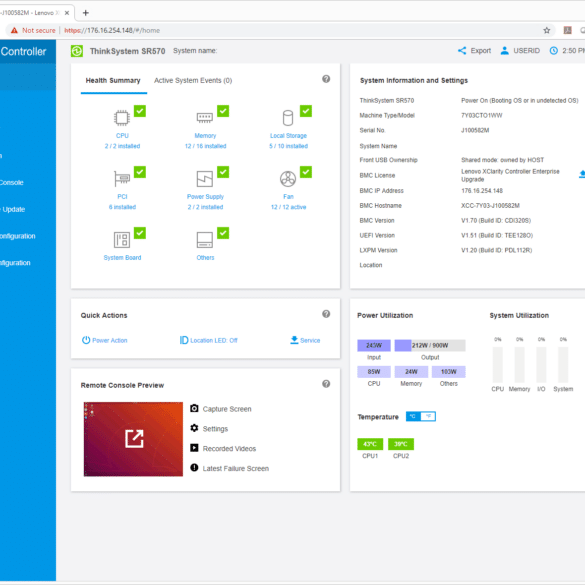Open the Others health icon
Image resolution: width=585 pixels, height=585 pixels.
click(x=205, y=240)
